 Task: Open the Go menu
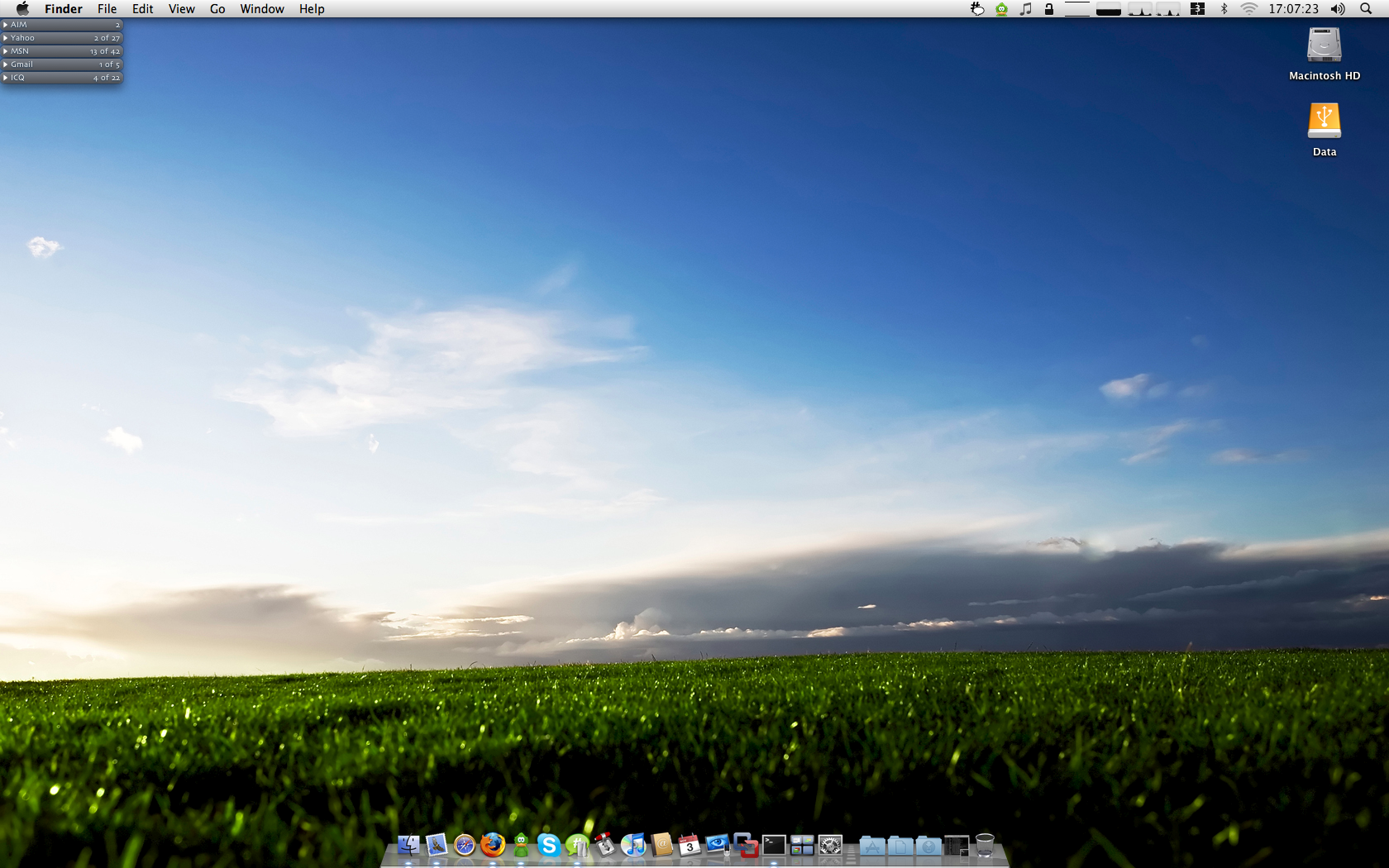pyautogui.click(x=217, y=9)
